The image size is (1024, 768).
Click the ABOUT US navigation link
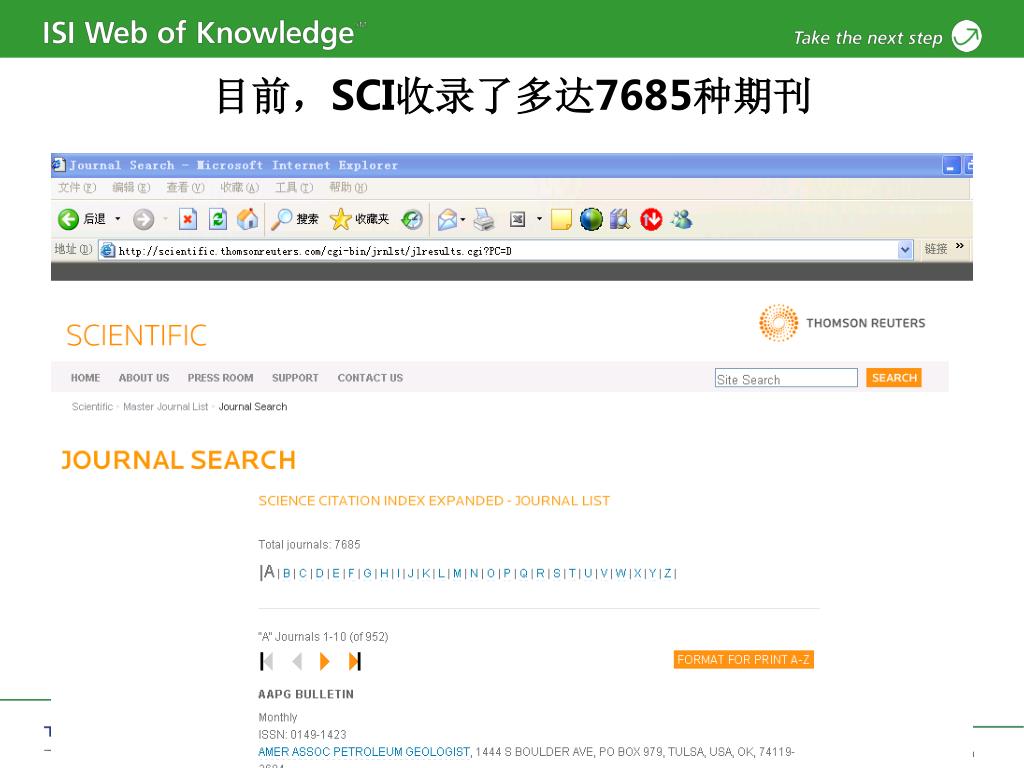pos(144,377)
